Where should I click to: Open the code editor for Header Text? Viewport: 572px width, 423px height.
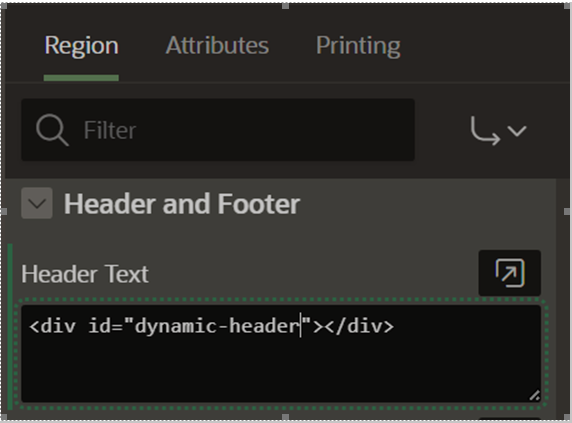click(x=510, y=273)
